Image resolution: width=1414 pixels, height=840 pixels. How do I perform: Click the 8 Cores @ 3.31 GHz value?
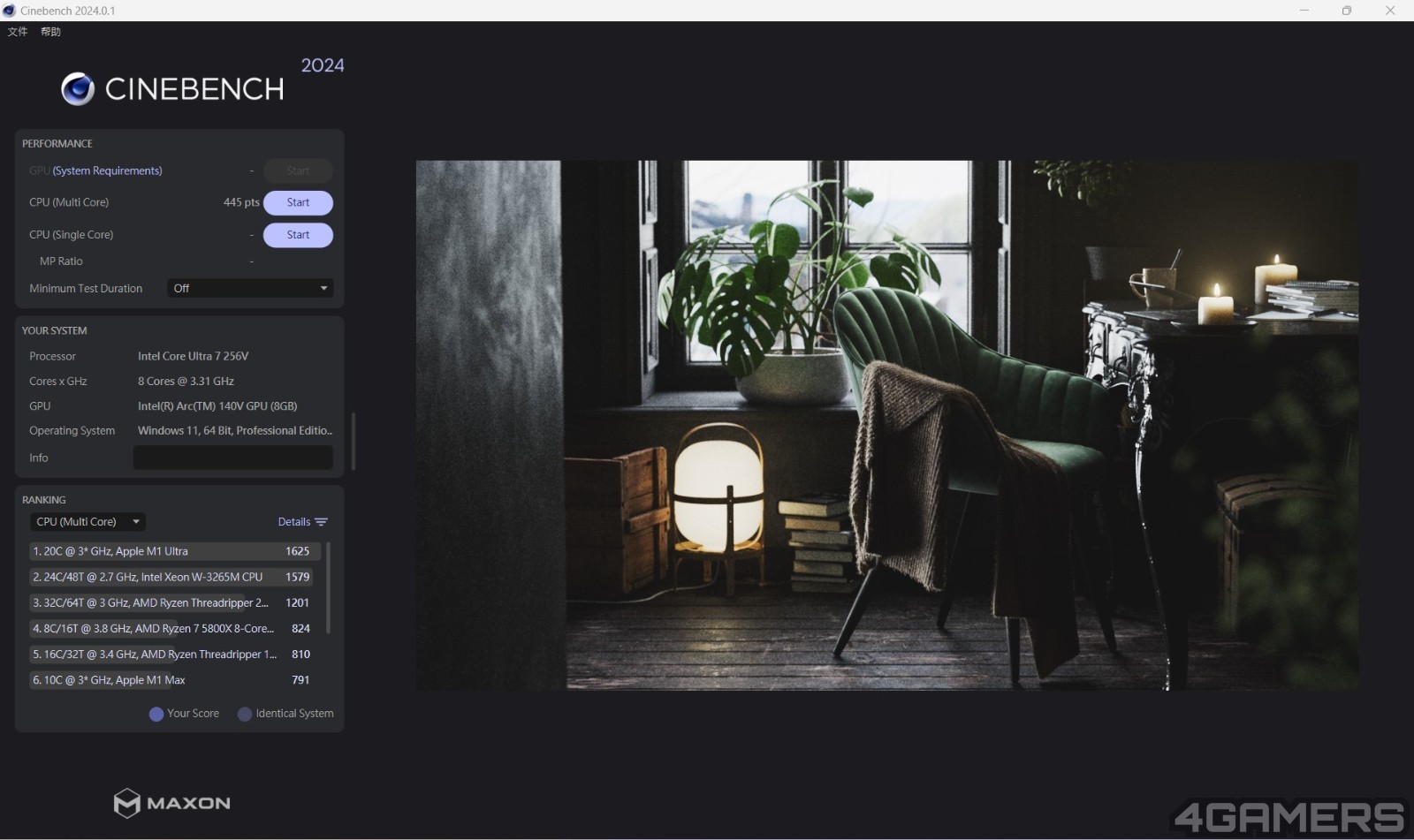(x=186, y=381)
